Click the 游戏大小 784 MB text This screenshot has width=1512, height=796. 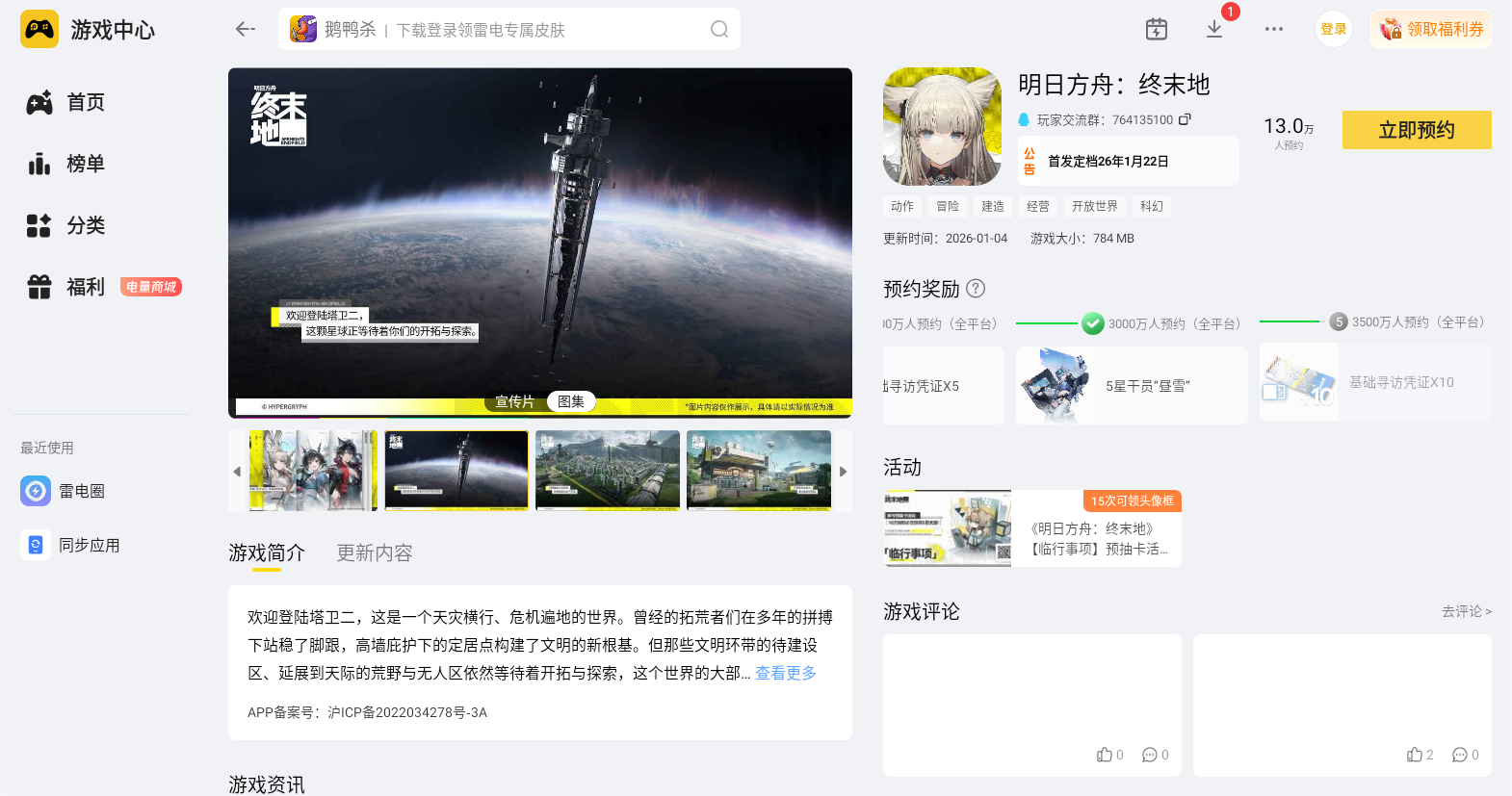1082,238
